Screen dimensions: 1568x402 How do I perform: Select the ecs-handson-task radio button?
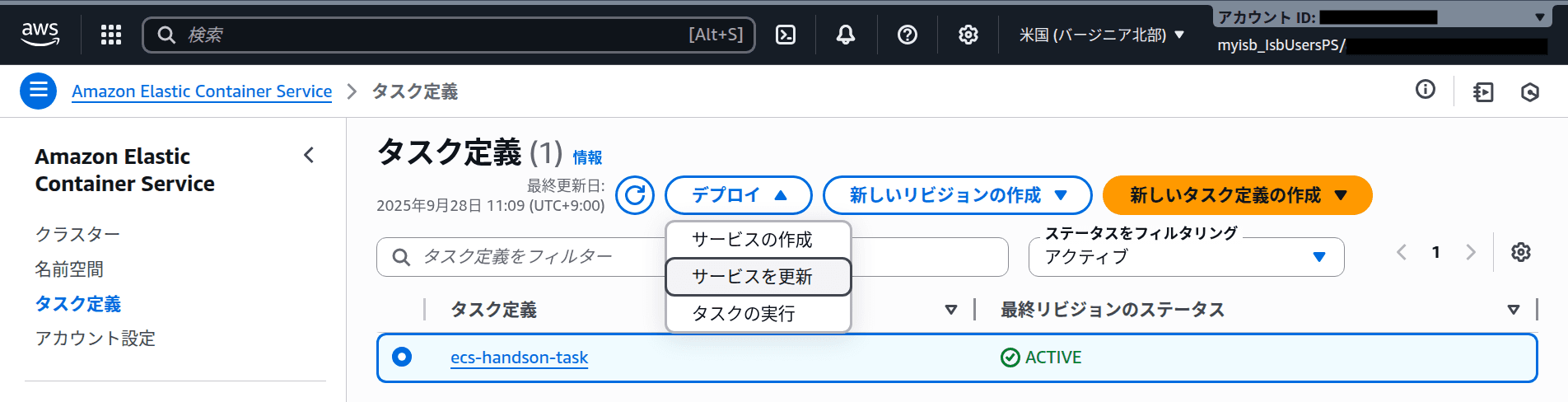[402, 357]
